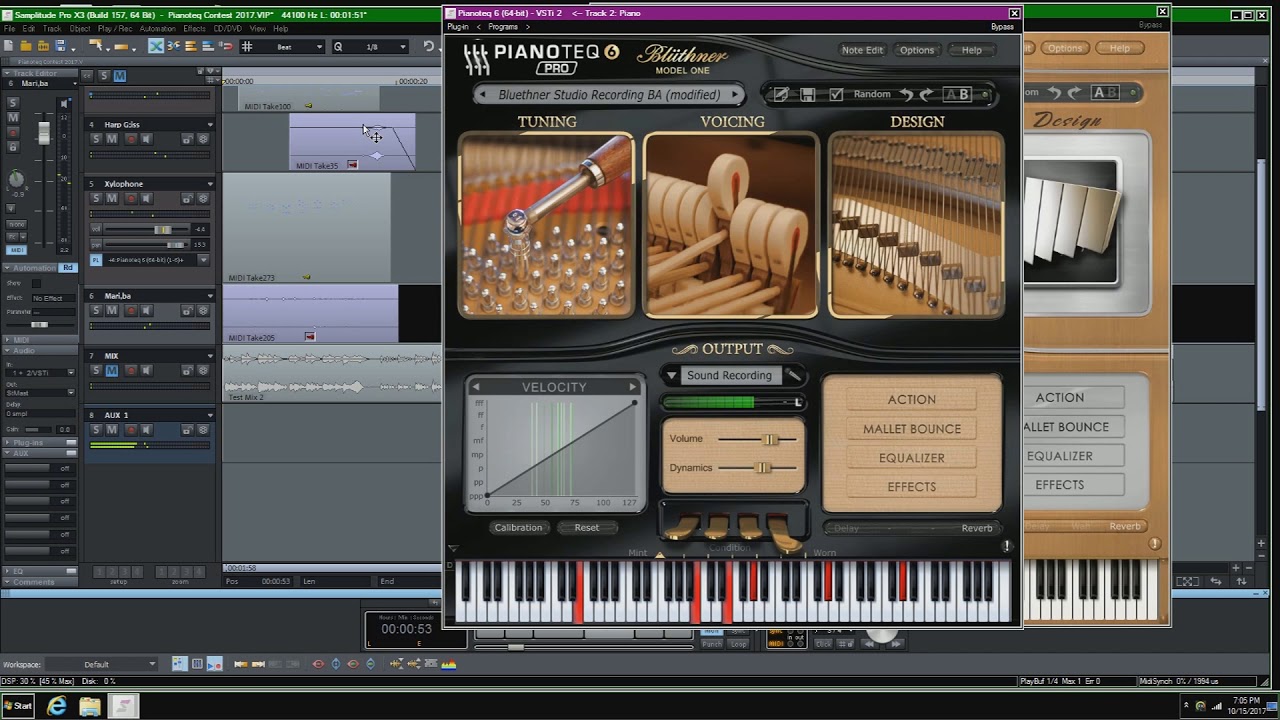Mute the MIX track
Image resolution: width=1280 pixels, height=720 pixels.
(x=111, y=370)
